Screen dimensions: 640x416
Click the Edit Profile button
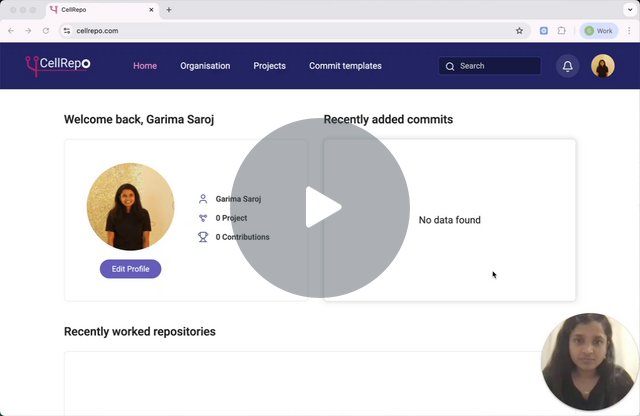(x=131, y=269)
